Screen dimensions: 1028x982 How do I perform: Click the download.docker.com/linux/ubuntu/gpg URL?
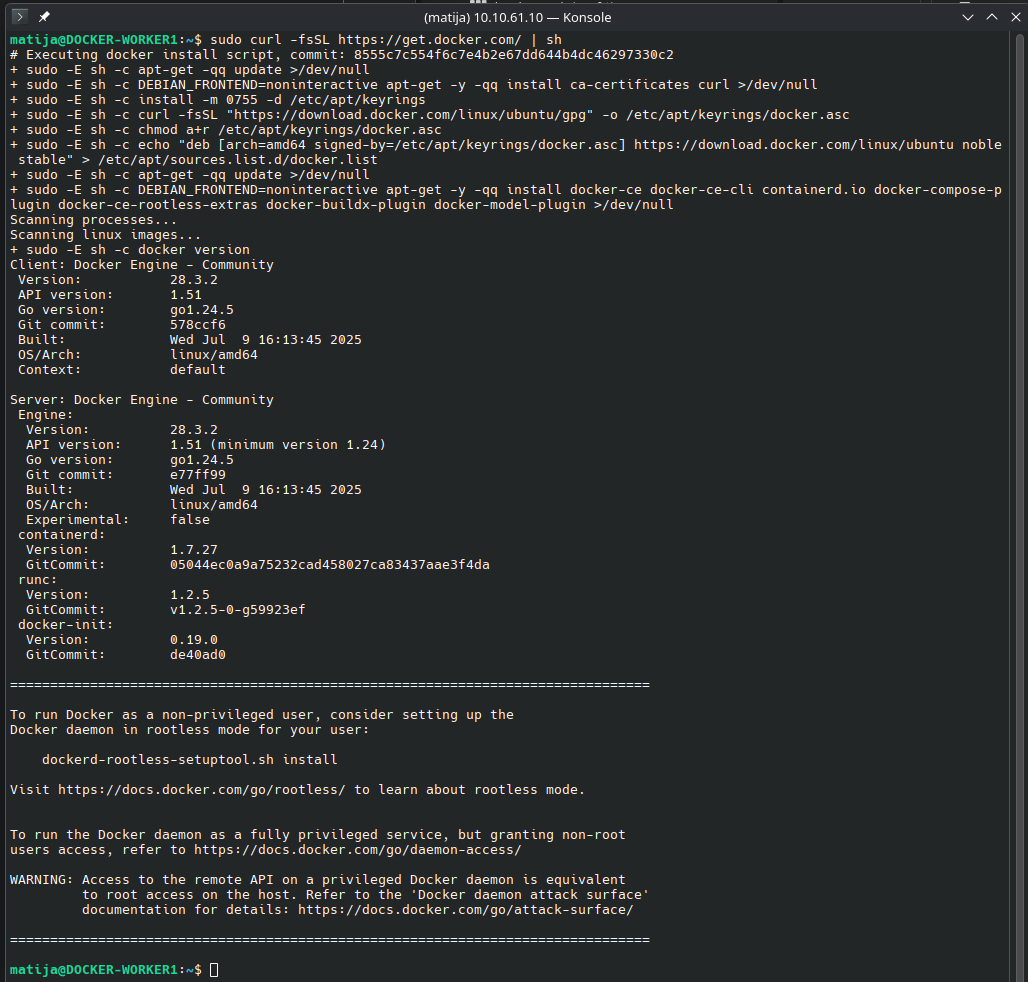coord(409,115)
